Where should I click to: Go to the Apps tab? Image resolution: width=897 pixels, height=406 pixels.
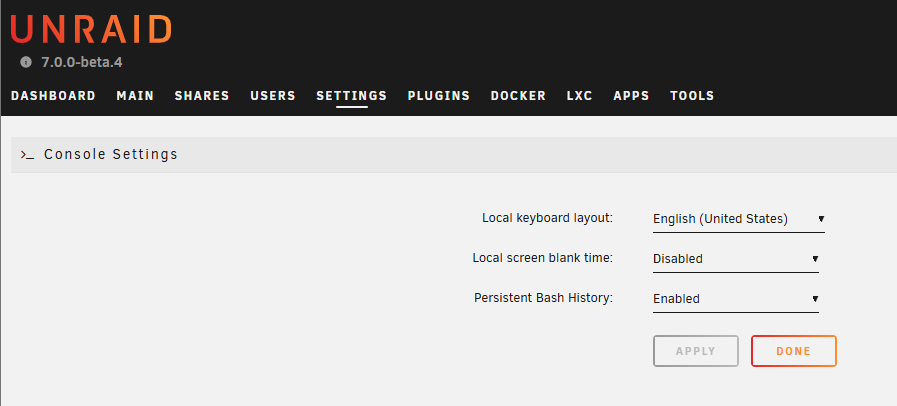coord(632,95)
